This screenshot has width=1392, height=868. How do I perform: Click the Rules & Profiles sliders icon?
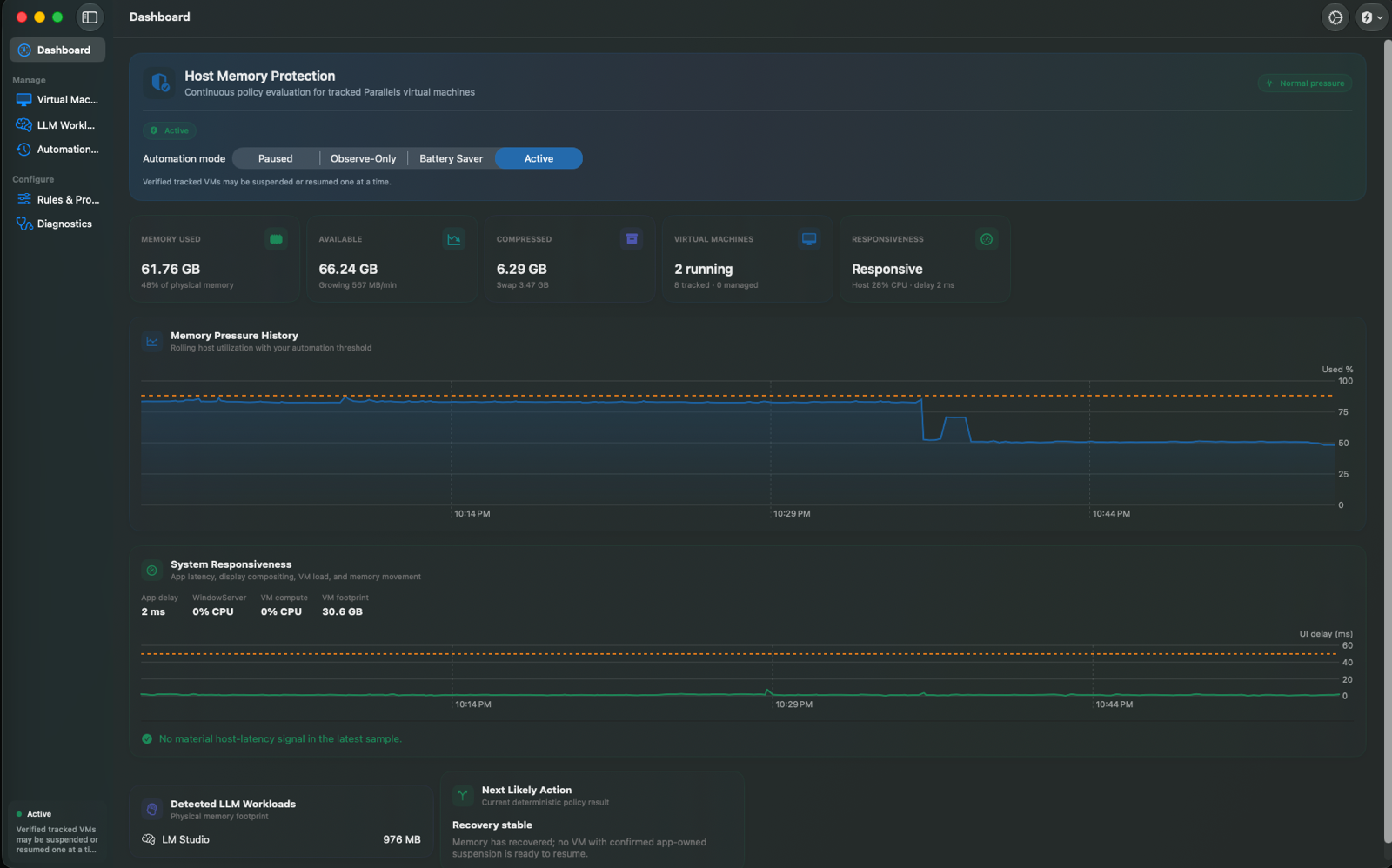[24, 199]
